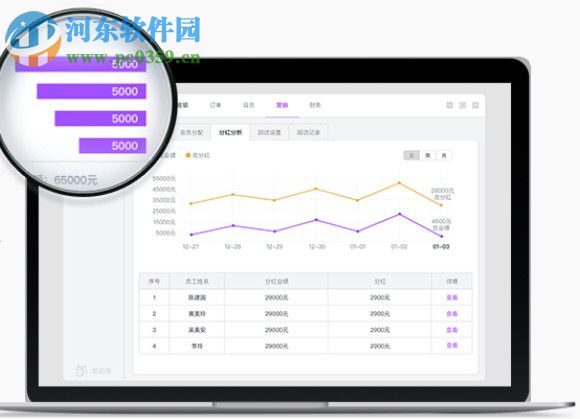Image resolution: width=580 pixels, height=419 pixels.
Task: Click the 5000元 label on the y-axis
Action: (166, 233)
